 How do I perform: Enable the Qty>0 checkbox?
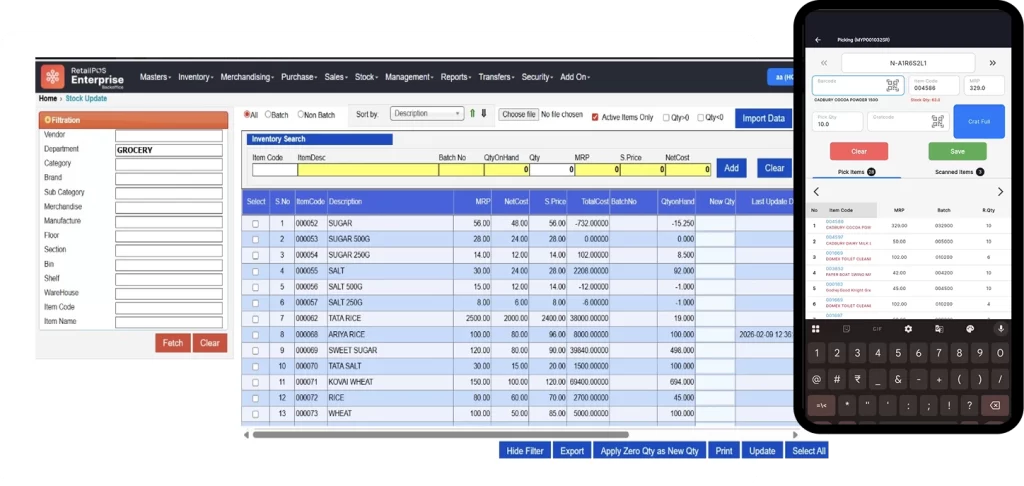pyautogui.click(x=666, y=118)
